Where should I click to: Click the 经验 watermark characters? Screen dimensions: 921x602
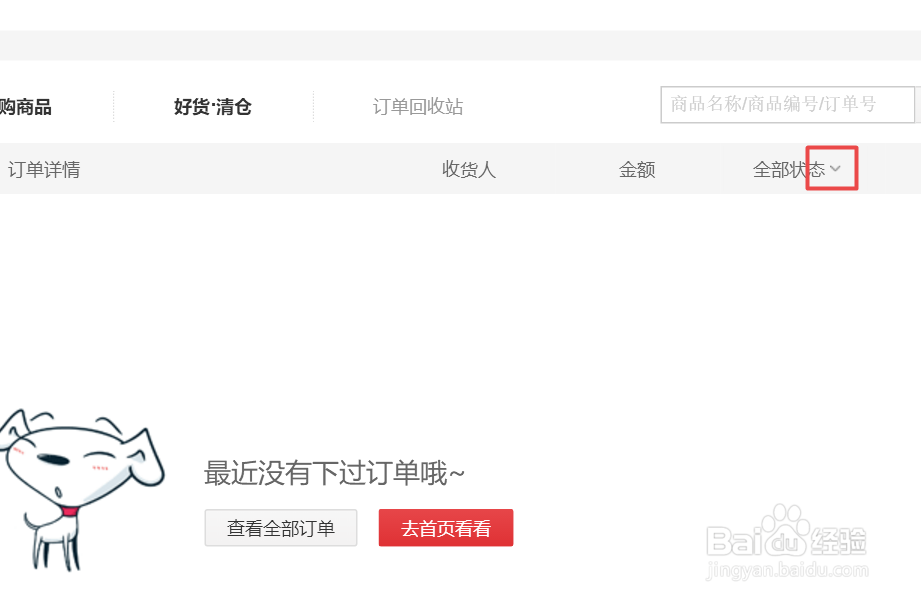[838, 542]
